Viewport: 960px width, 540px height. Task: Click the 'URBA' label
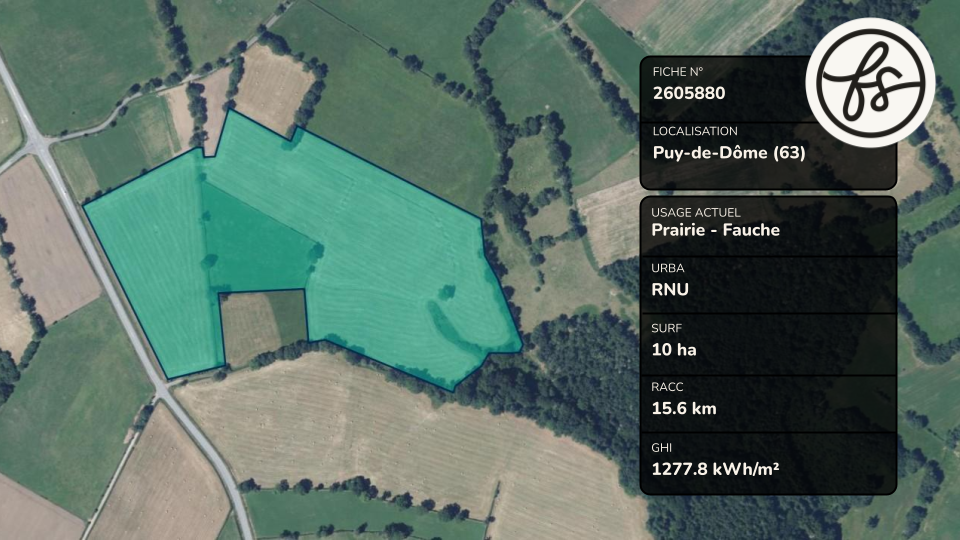(x=667, y=268)
